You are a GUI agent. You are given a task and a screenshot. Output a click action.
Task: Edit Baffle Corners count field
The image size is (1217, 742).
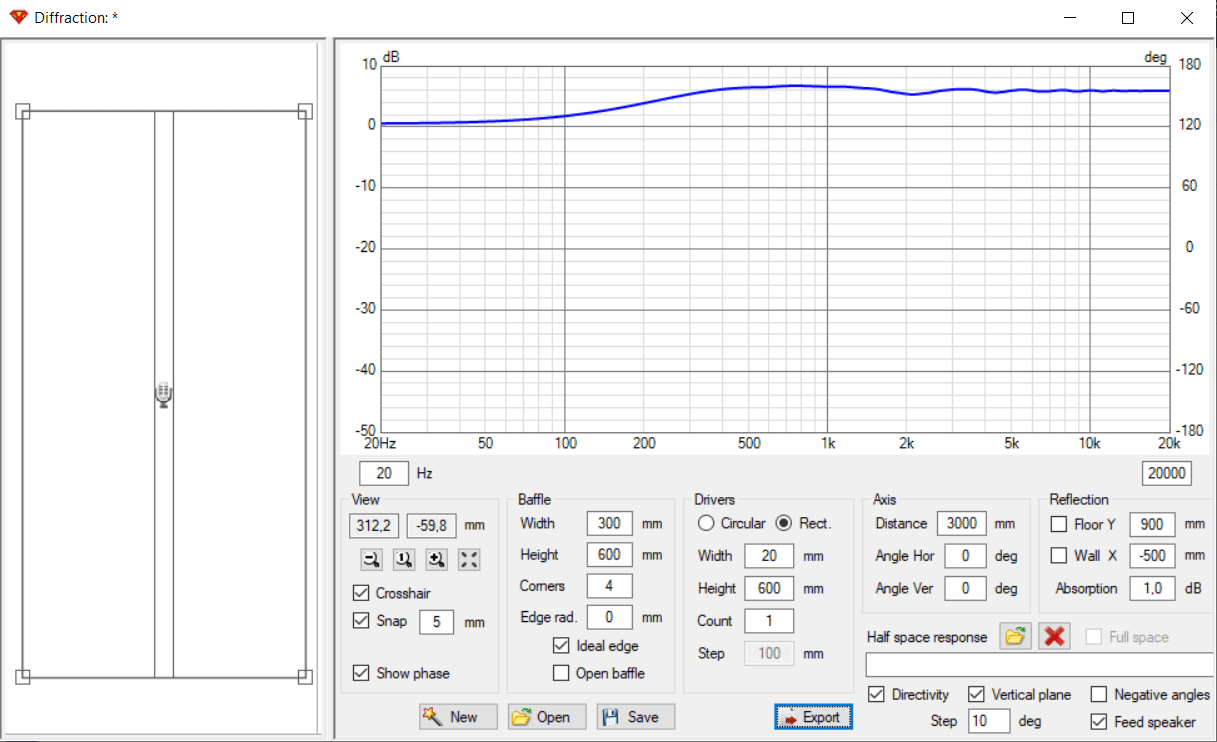pos(610,586)
